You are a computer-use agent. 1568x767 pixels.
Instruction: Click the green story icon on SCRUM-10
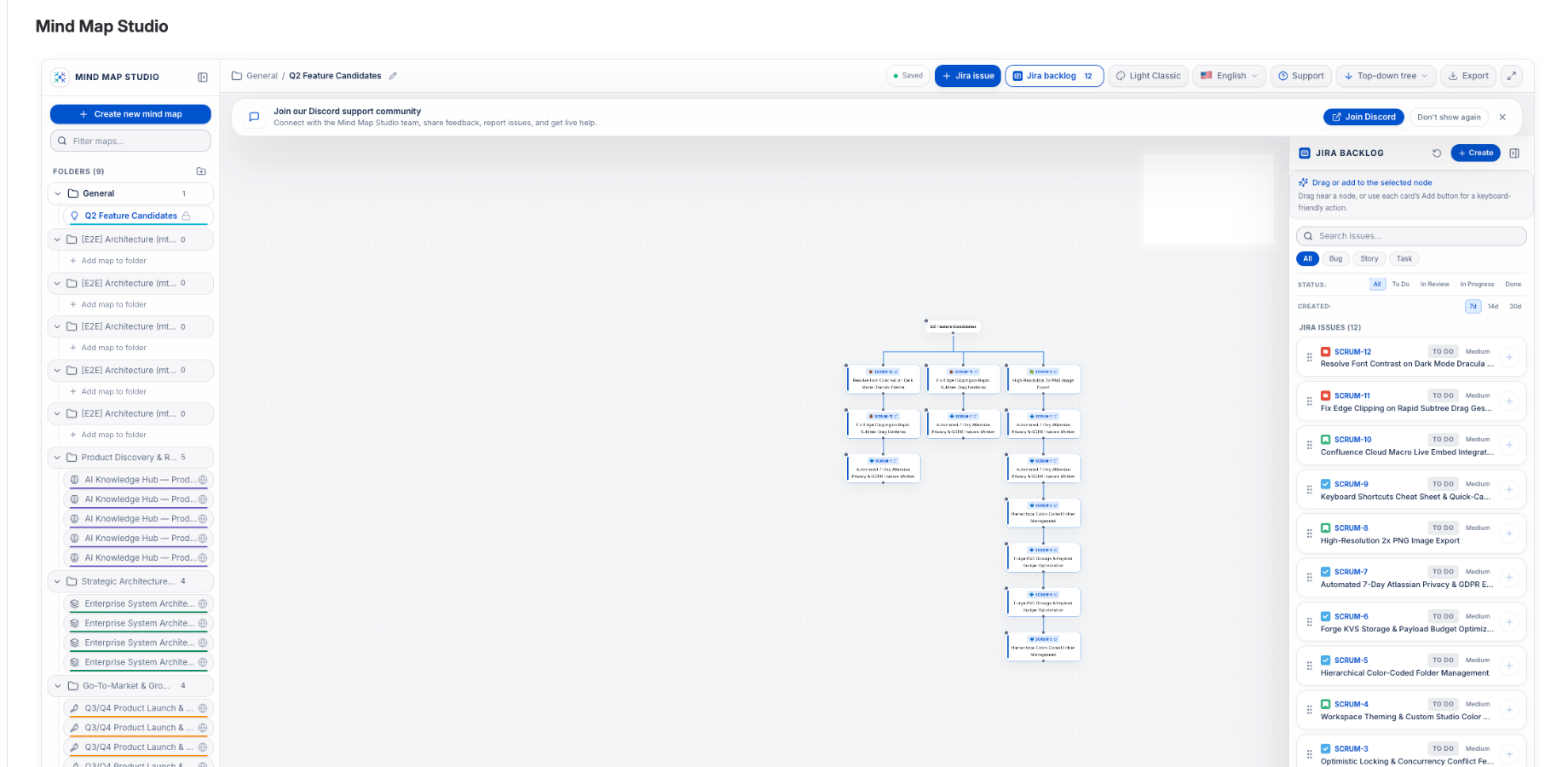[1326, 440]
